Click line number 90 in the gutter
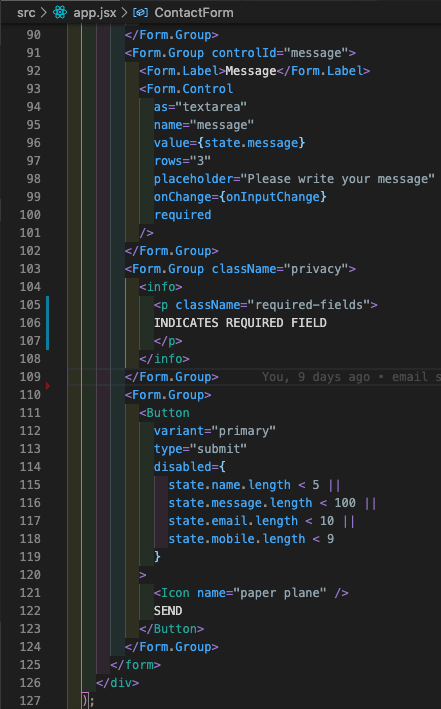The height and width of the screenshot is (709, 441). click(33, 35)
